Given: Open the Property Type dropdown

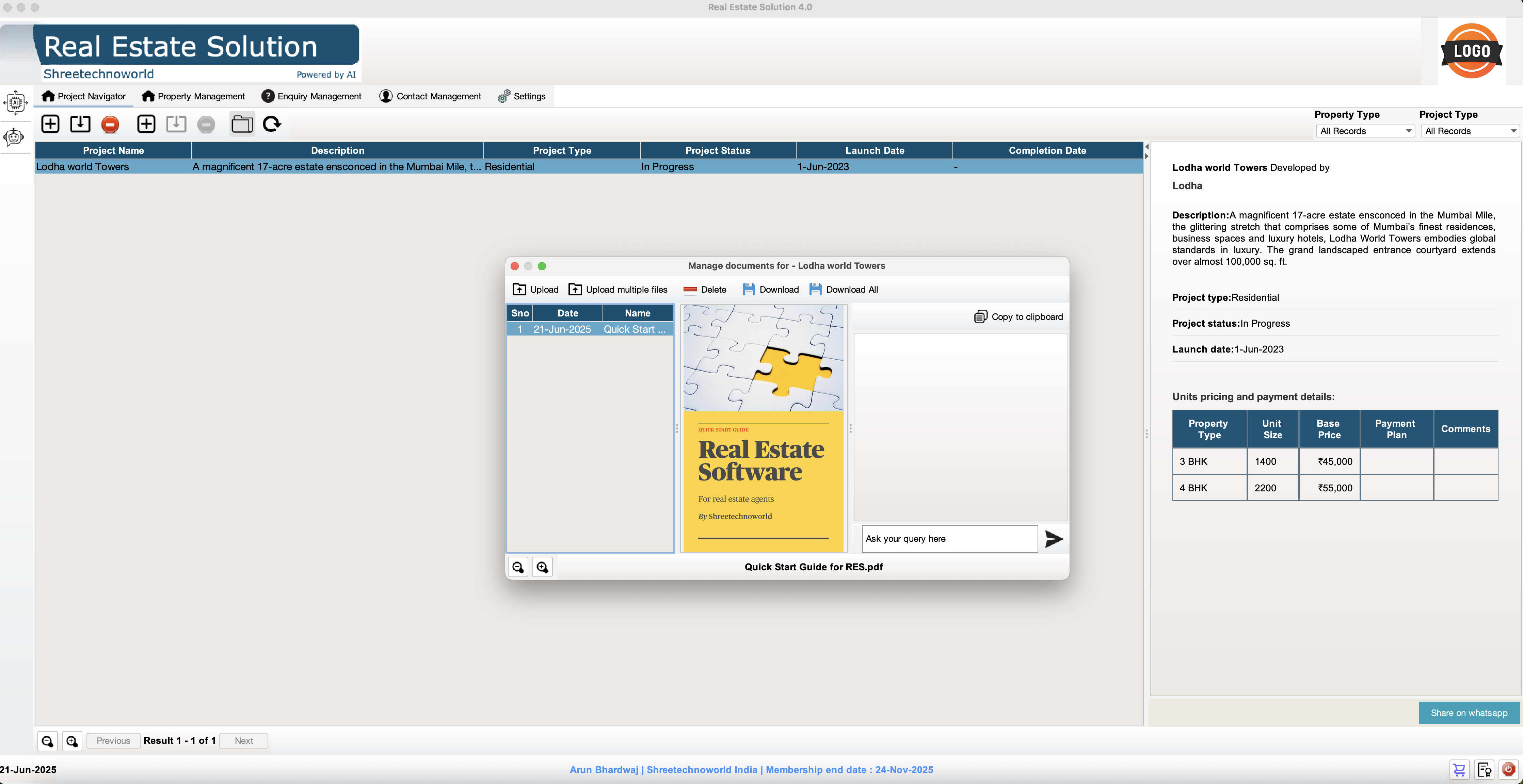Looking at the screenshot, I should 1365,131.
